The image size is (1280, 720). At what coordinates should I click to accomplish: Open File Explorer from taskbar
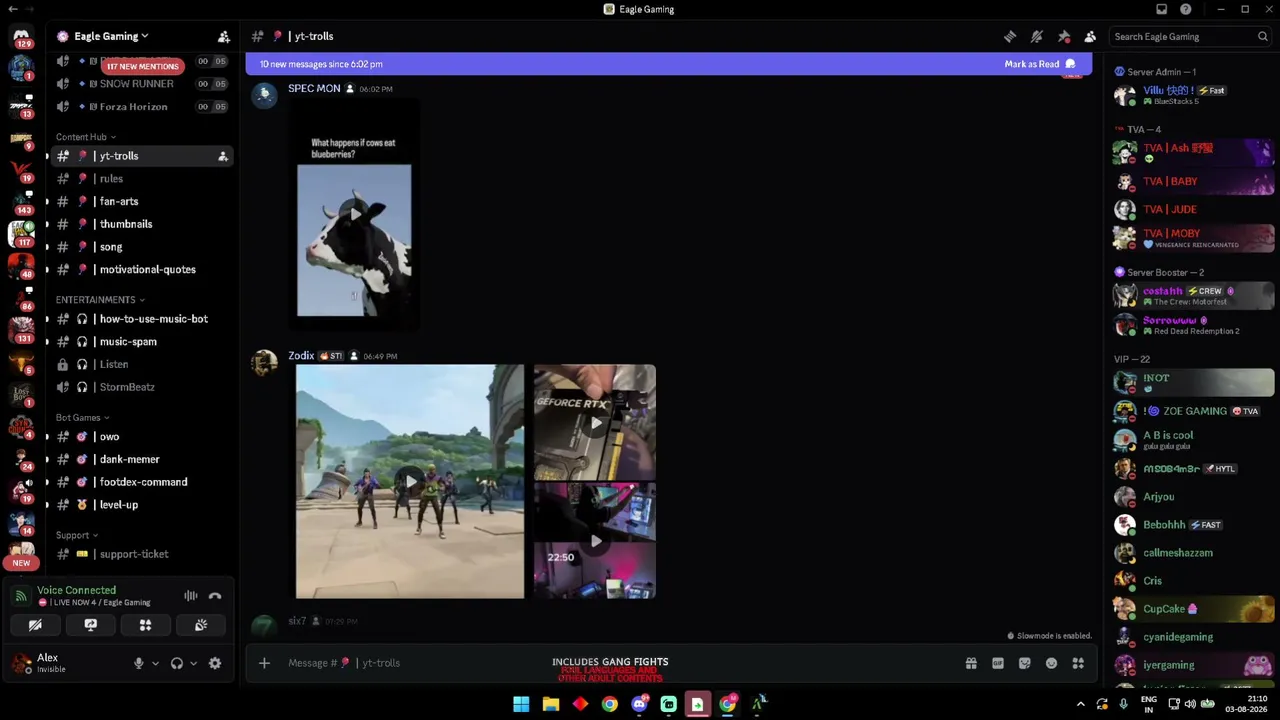pyautogui.click(x=551, y=704)
